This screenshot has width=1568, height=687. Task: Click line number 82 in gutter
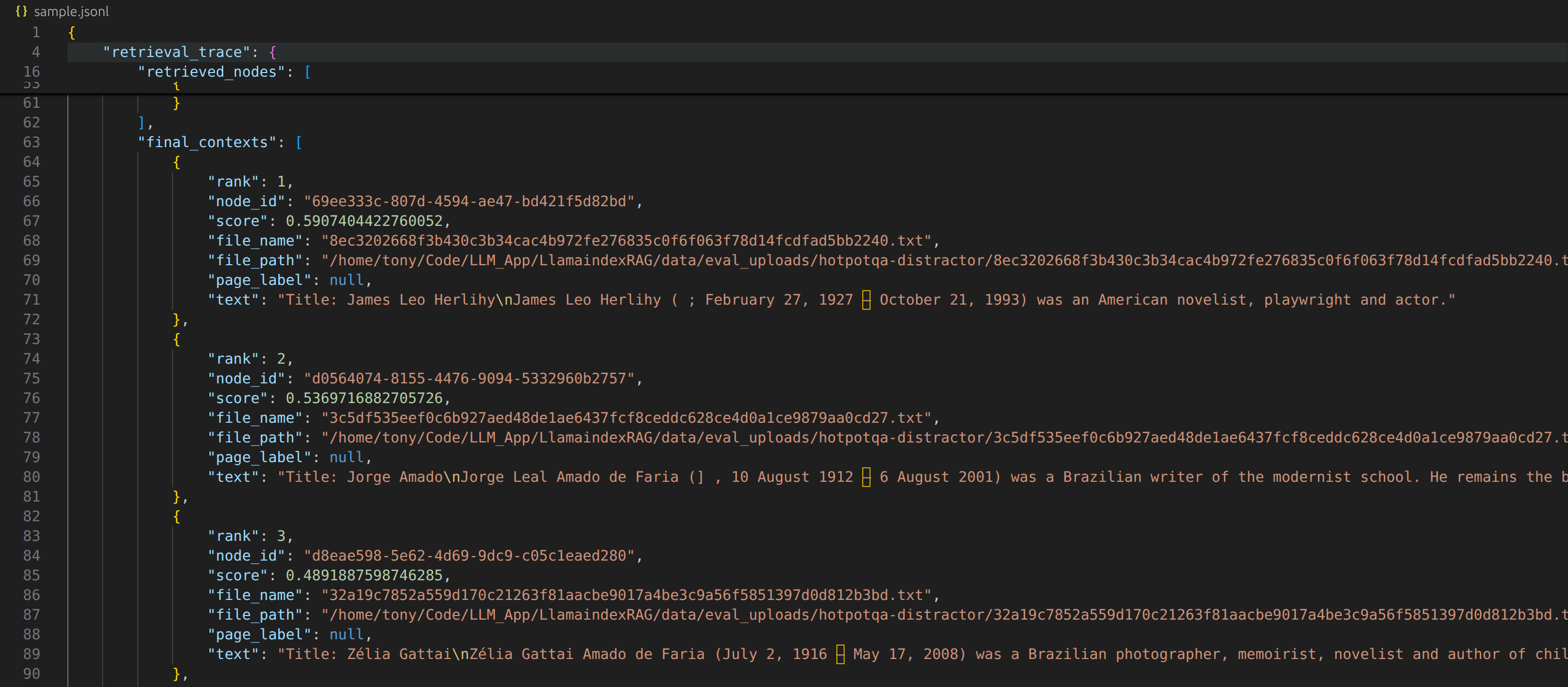pos(32,516)
